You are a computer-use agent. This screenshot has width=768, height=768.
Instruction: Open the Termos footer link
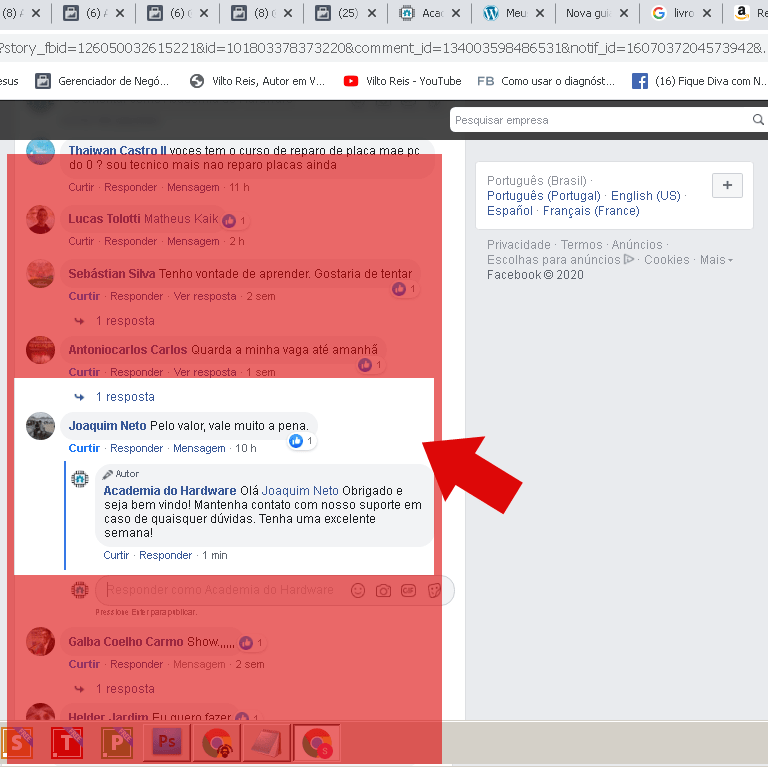pos(581,244)
